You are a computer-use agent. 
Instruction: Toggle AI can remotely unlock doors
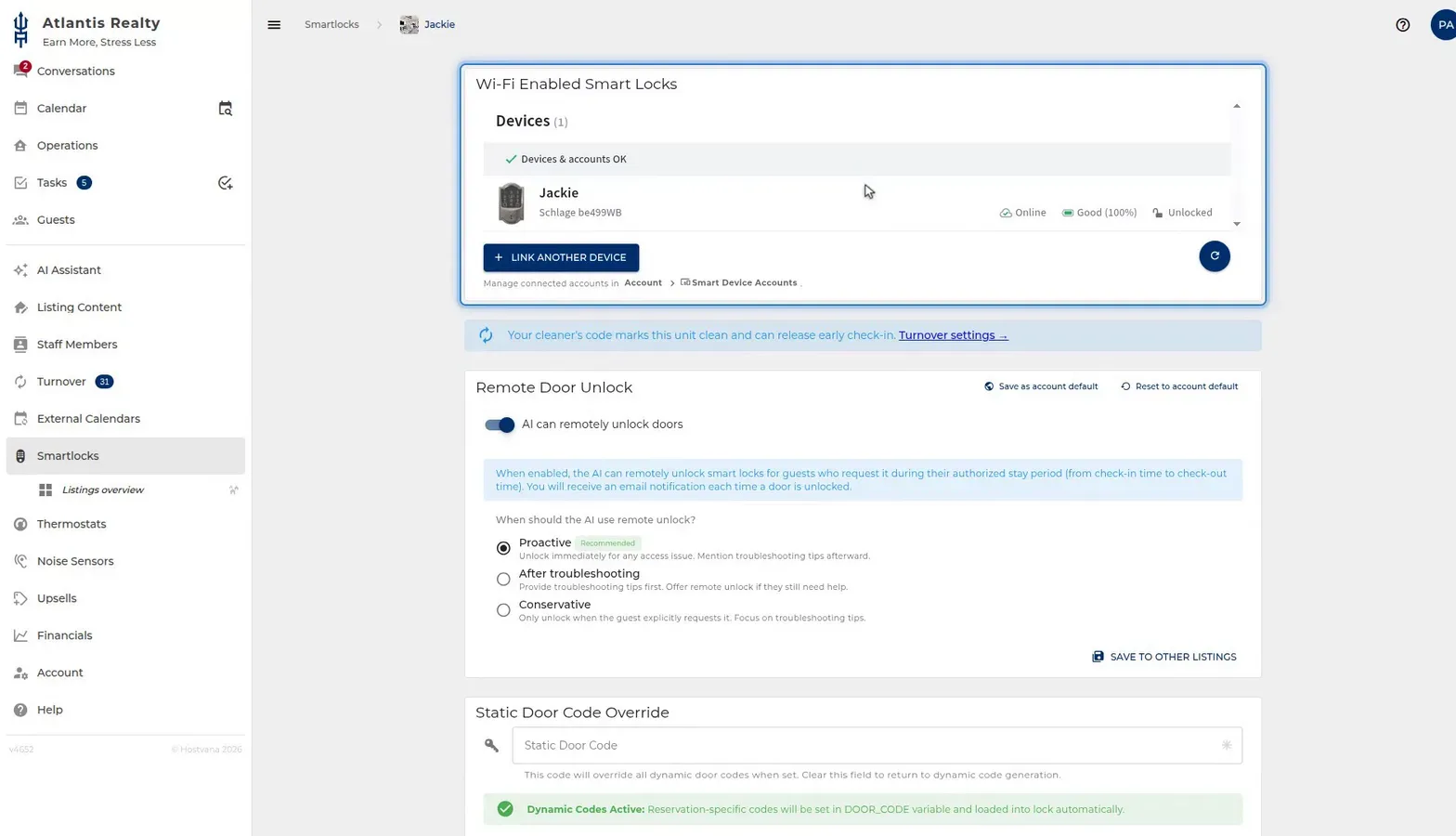pos(500,425)
